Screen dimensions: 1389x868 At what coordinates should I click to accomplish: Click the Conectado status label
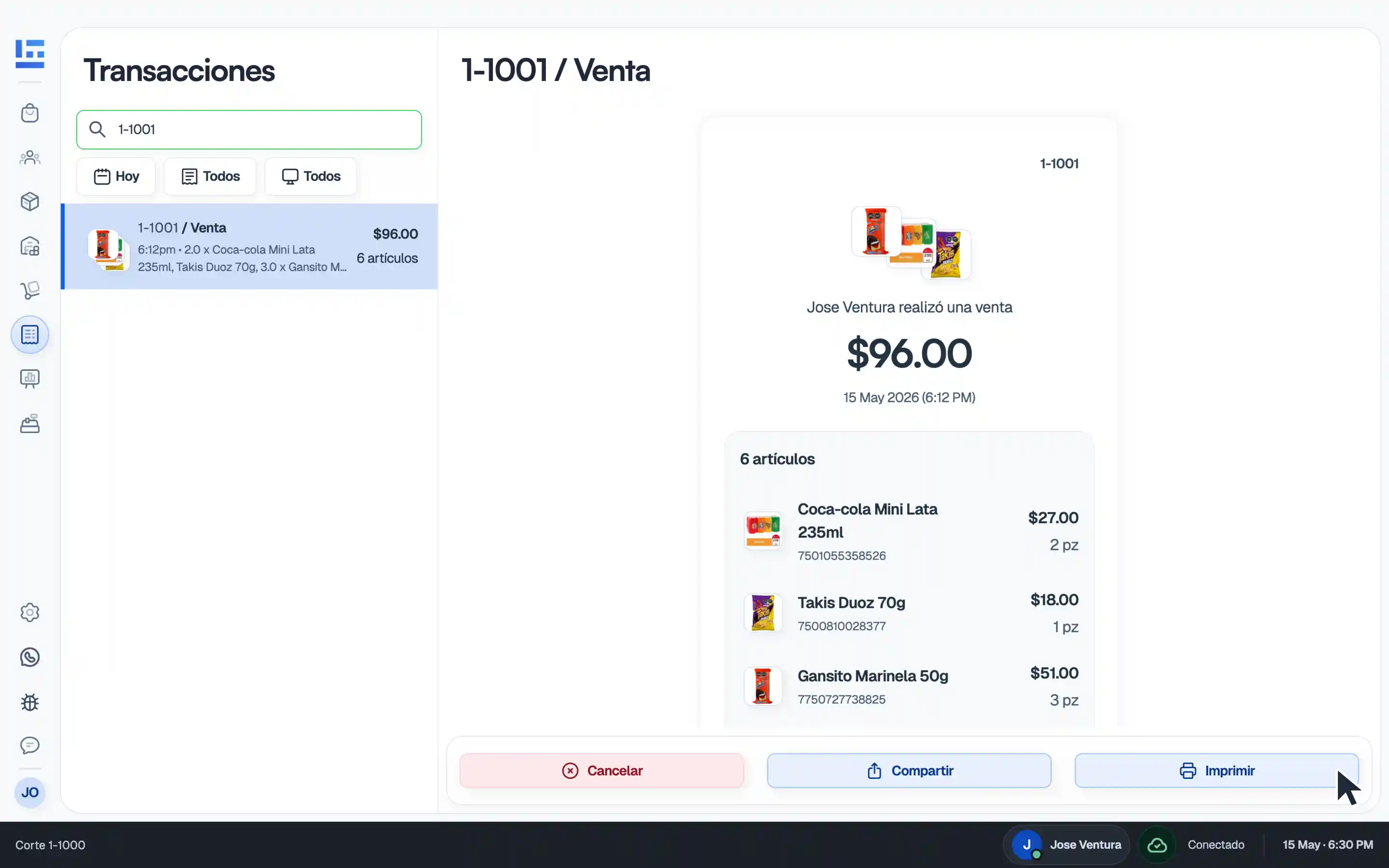(x=1216, y=845)
